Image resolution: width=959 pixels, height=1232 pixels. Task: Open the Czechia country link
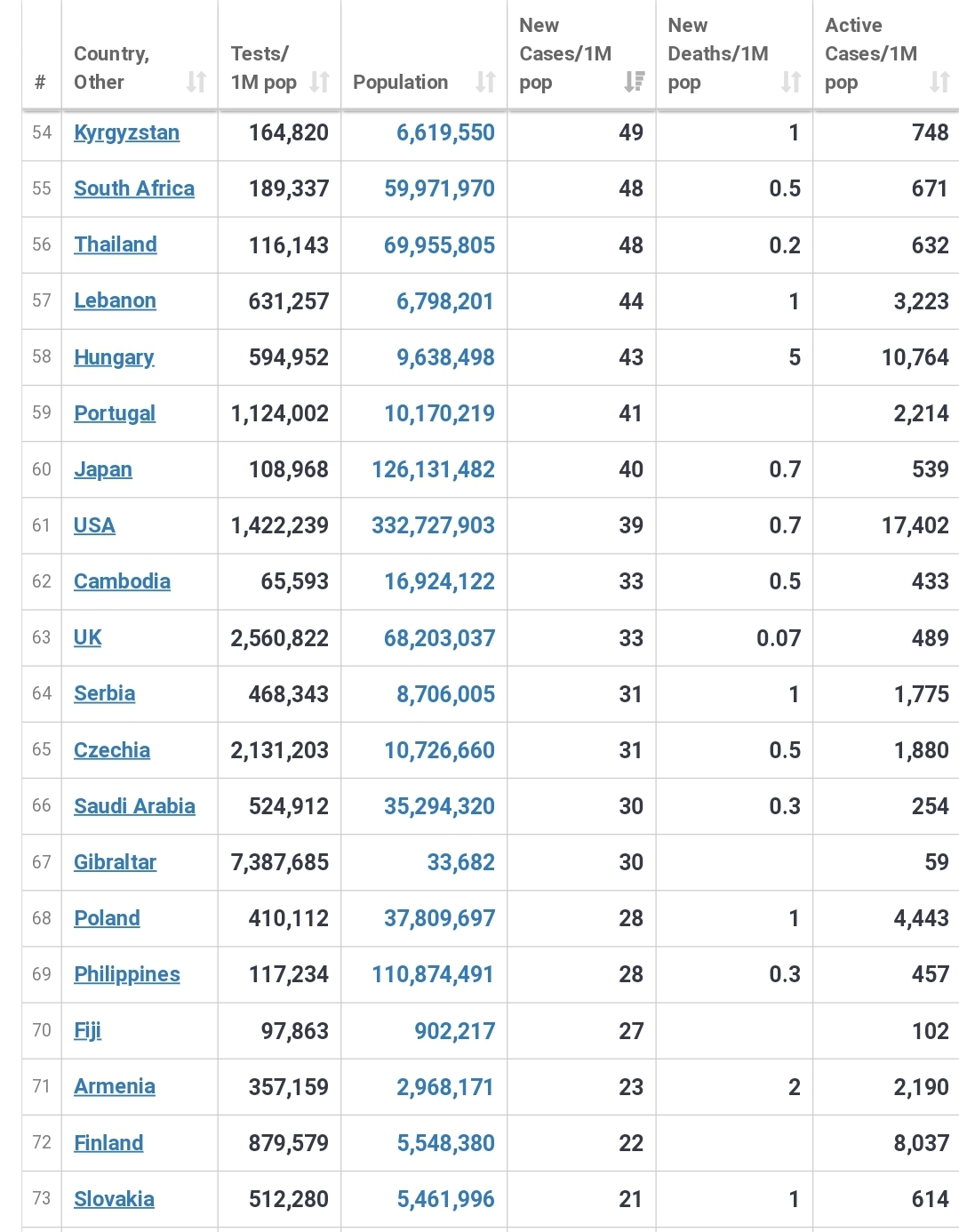[x=112, y=750]
